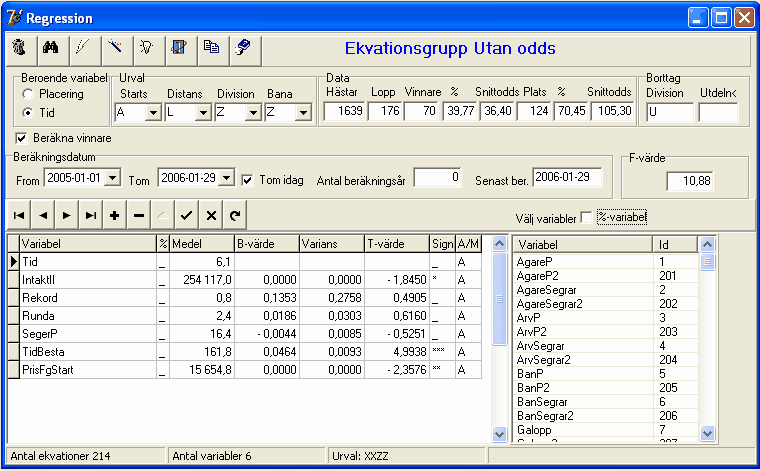
Task: Insert record with plus button
Action: [114, 215]
